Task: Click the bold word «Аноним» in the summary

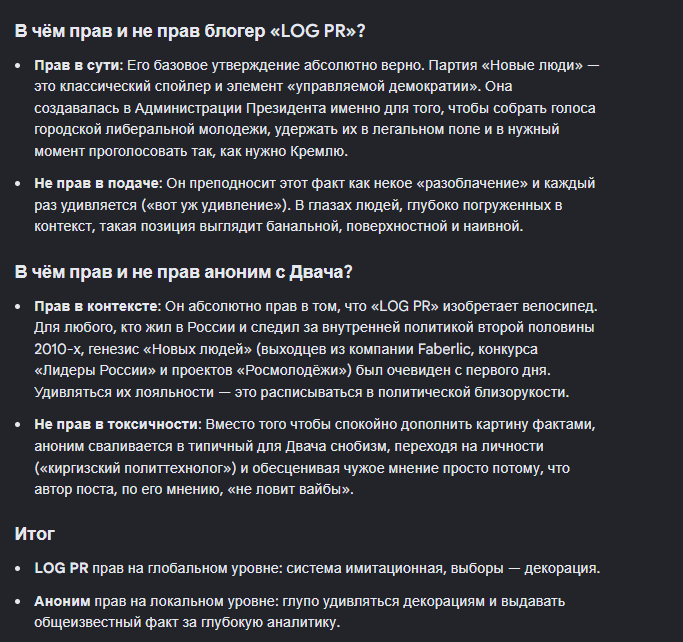Action: tap(62, 601)
